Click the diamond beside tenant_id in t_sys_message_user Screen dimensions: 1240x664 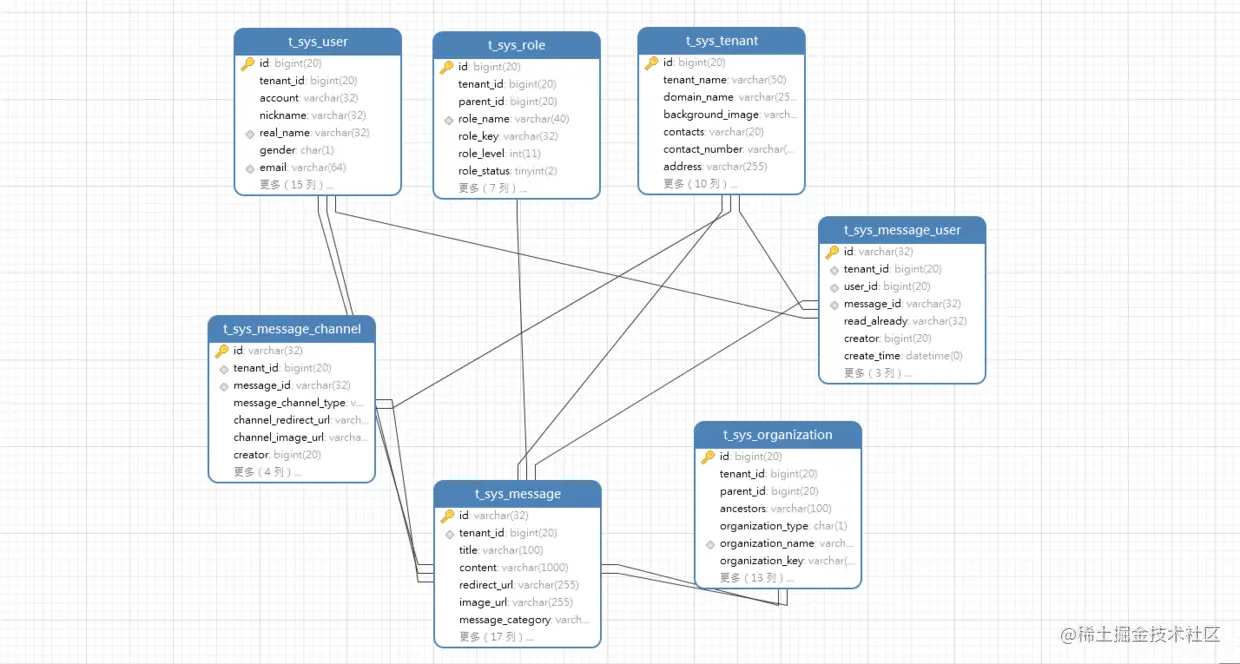pos(834,269)
